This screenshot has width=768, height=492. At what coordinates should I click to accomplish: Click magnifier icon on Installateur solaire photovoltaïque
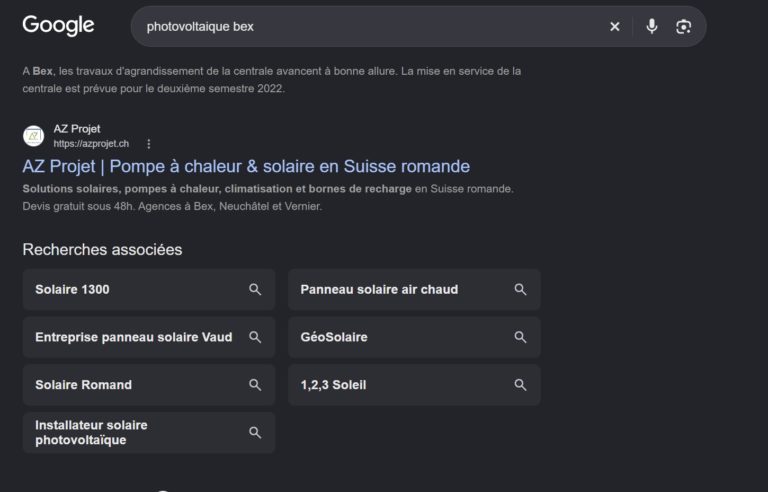coord(255,433)
